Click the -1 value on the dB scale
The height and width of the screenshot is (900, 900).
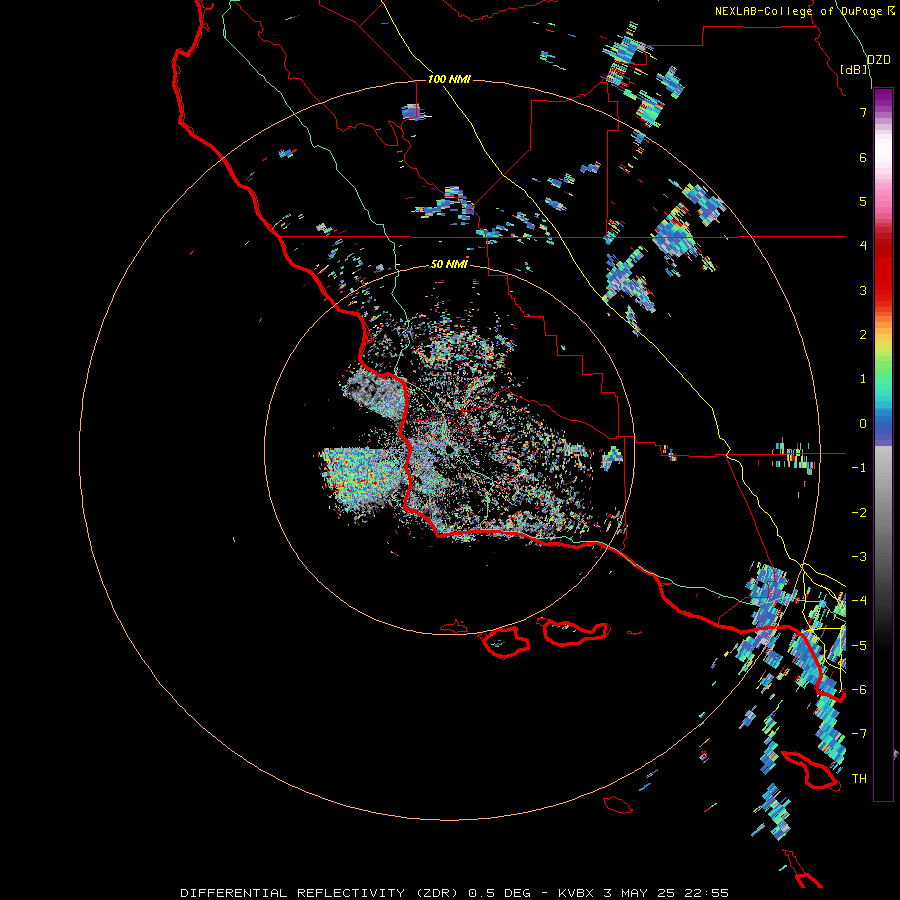pyautogui.click(x=859, y=468)
